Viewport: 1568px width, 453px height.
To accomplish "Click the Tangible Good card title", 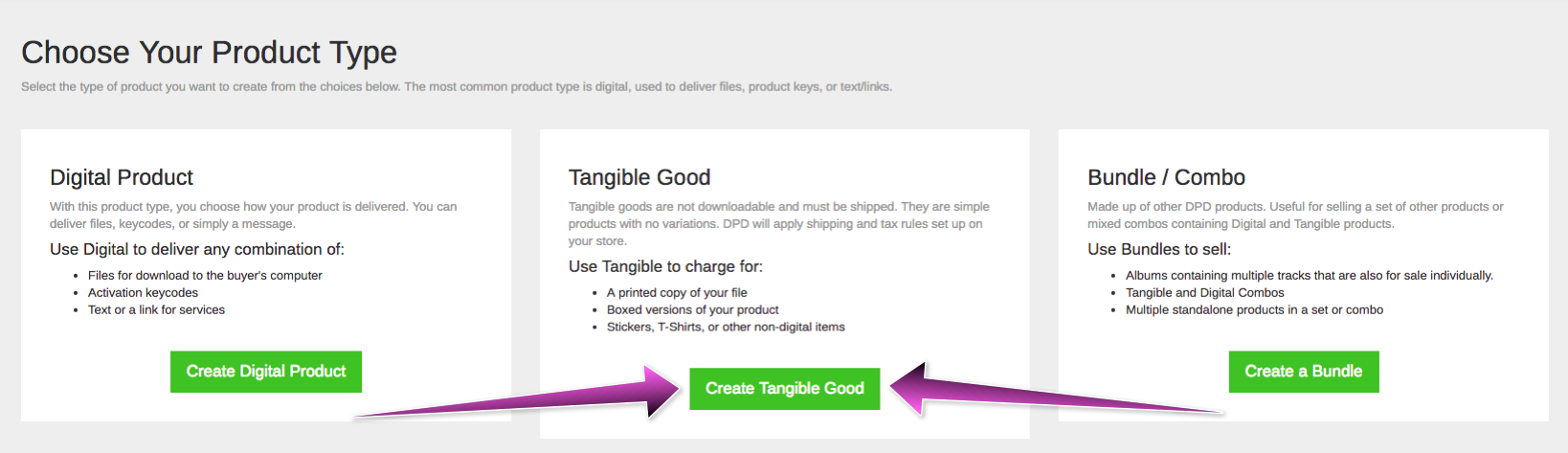I will (x=639, y=177).
